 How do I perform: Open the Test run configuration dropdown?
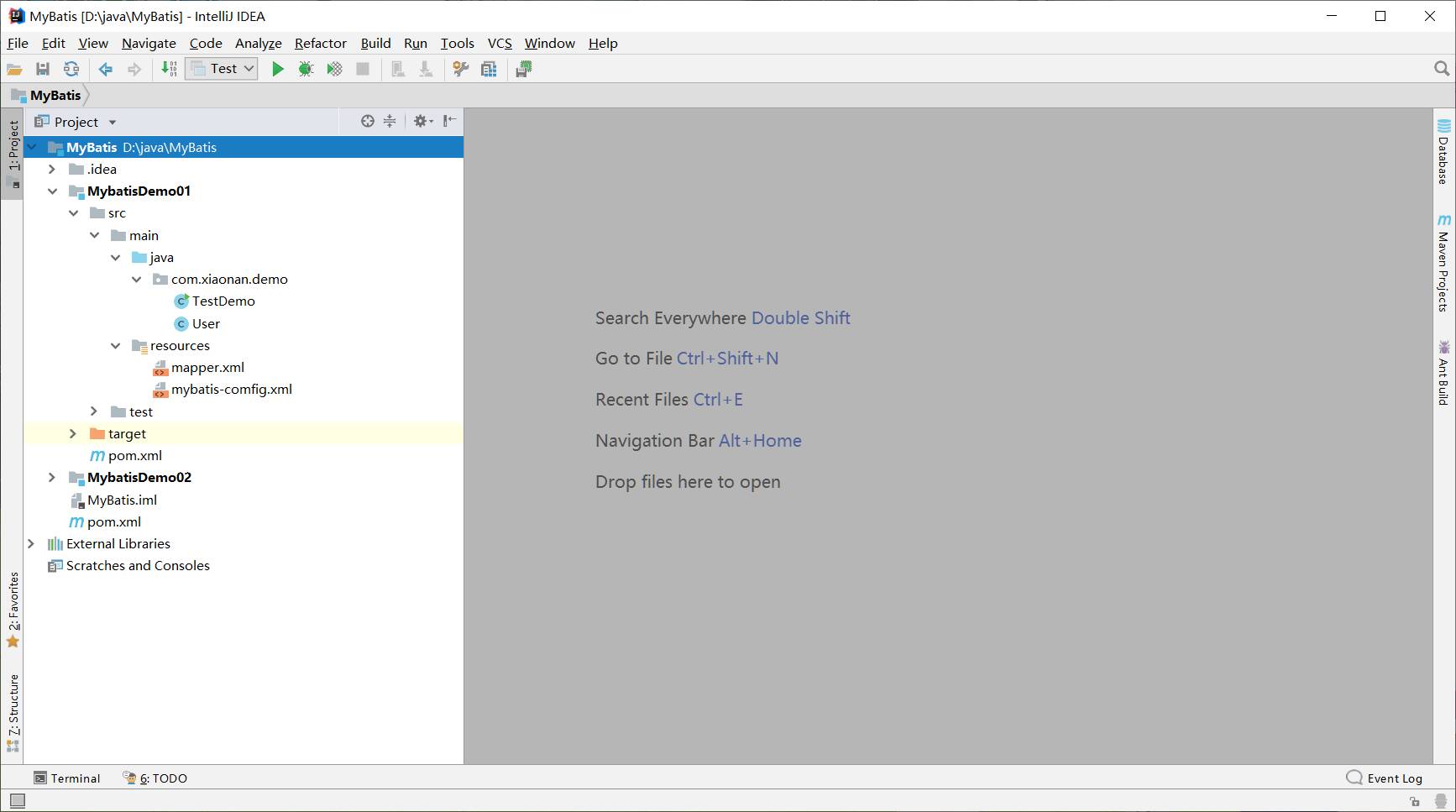click(x=223, y=69)
